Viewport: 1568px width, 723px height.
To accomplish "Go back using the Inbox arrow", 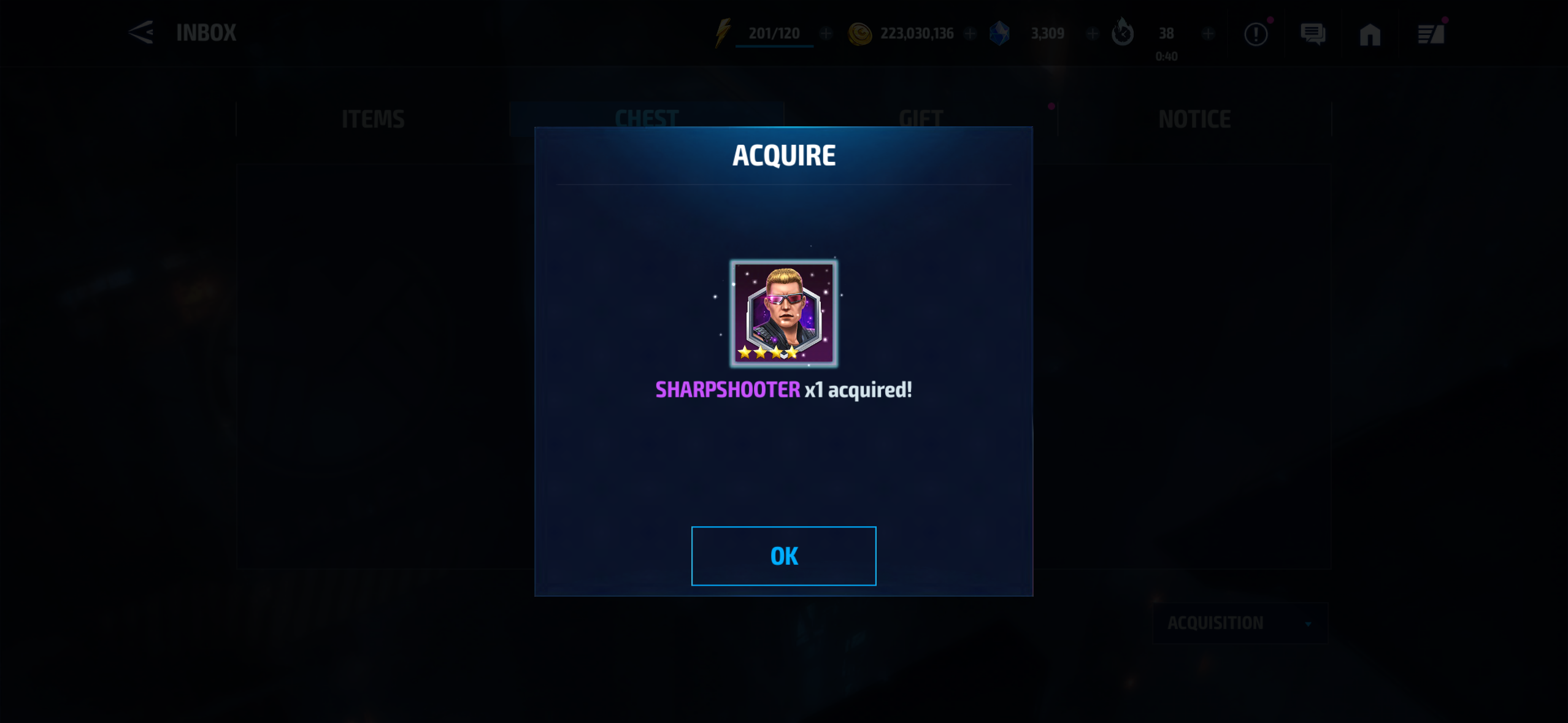I will point(141,33).
